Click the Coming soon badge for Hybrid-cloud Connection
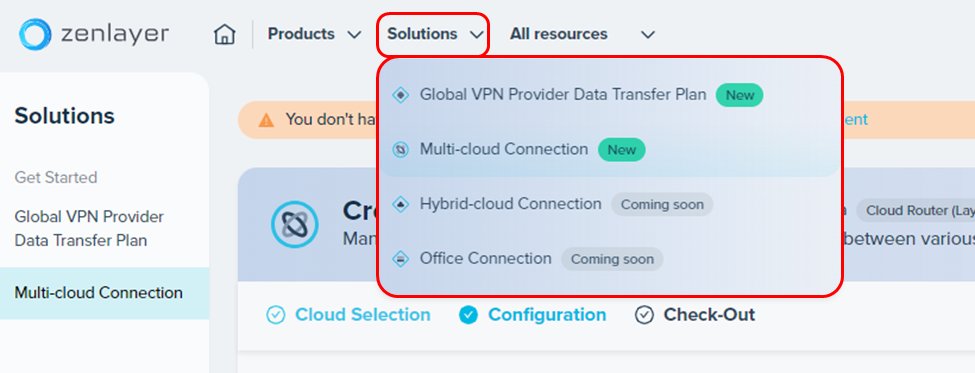The image size is (975, 373). point(662,205)
